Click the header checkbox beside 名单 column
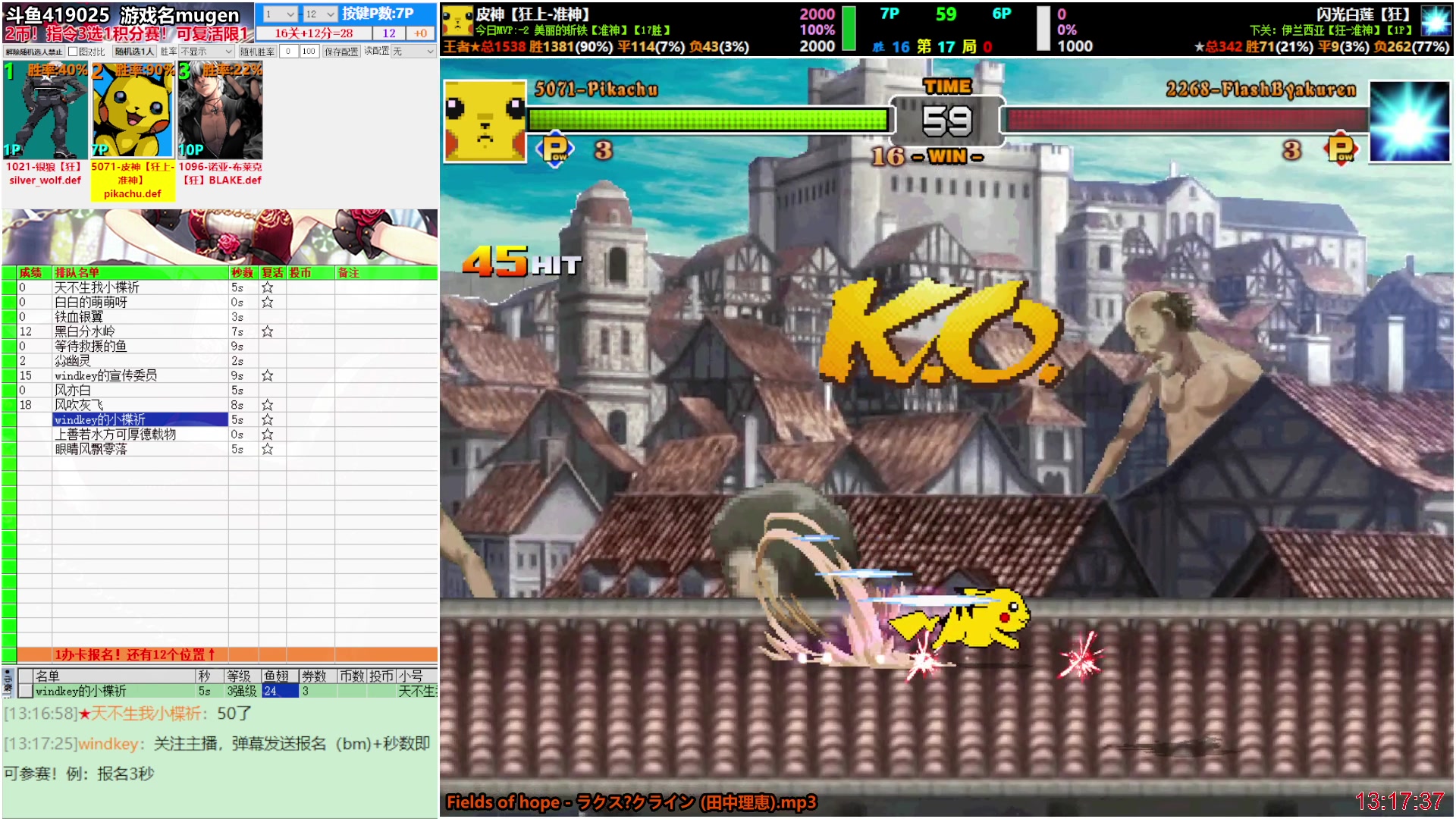 (26, 676)
